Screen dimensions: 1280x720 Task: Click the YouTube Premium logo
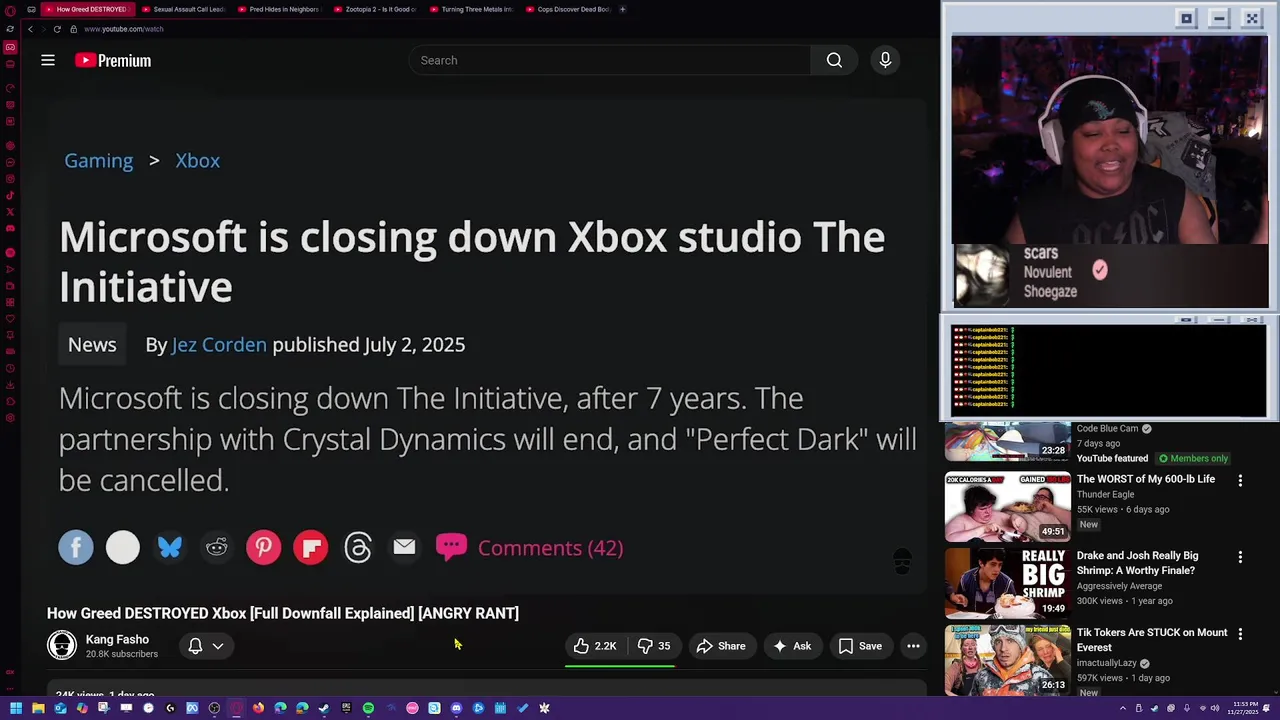[x=113, y=61]
